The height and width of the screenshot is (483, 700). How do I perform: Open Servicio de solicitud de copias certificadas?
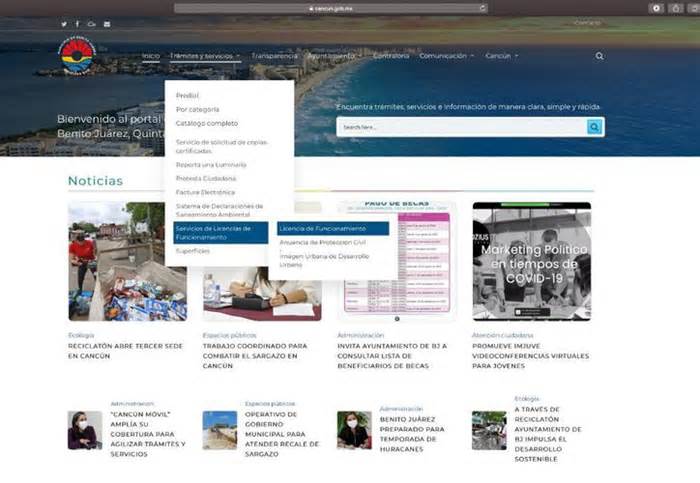tap(221, 146)
